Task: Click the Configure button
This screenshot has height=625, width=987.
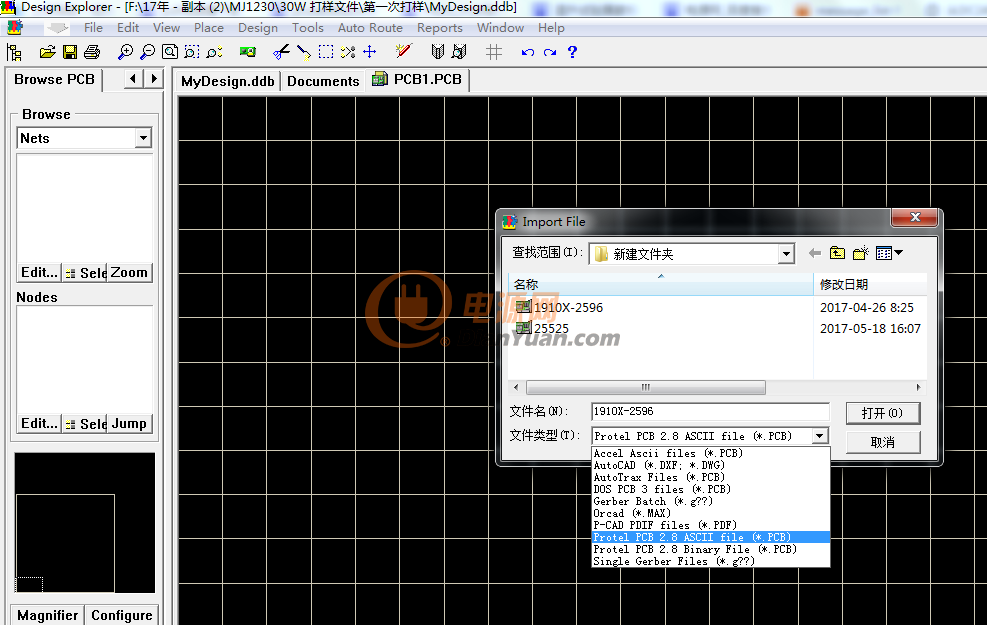Action: pyautogui.click(x=121, y=615)
